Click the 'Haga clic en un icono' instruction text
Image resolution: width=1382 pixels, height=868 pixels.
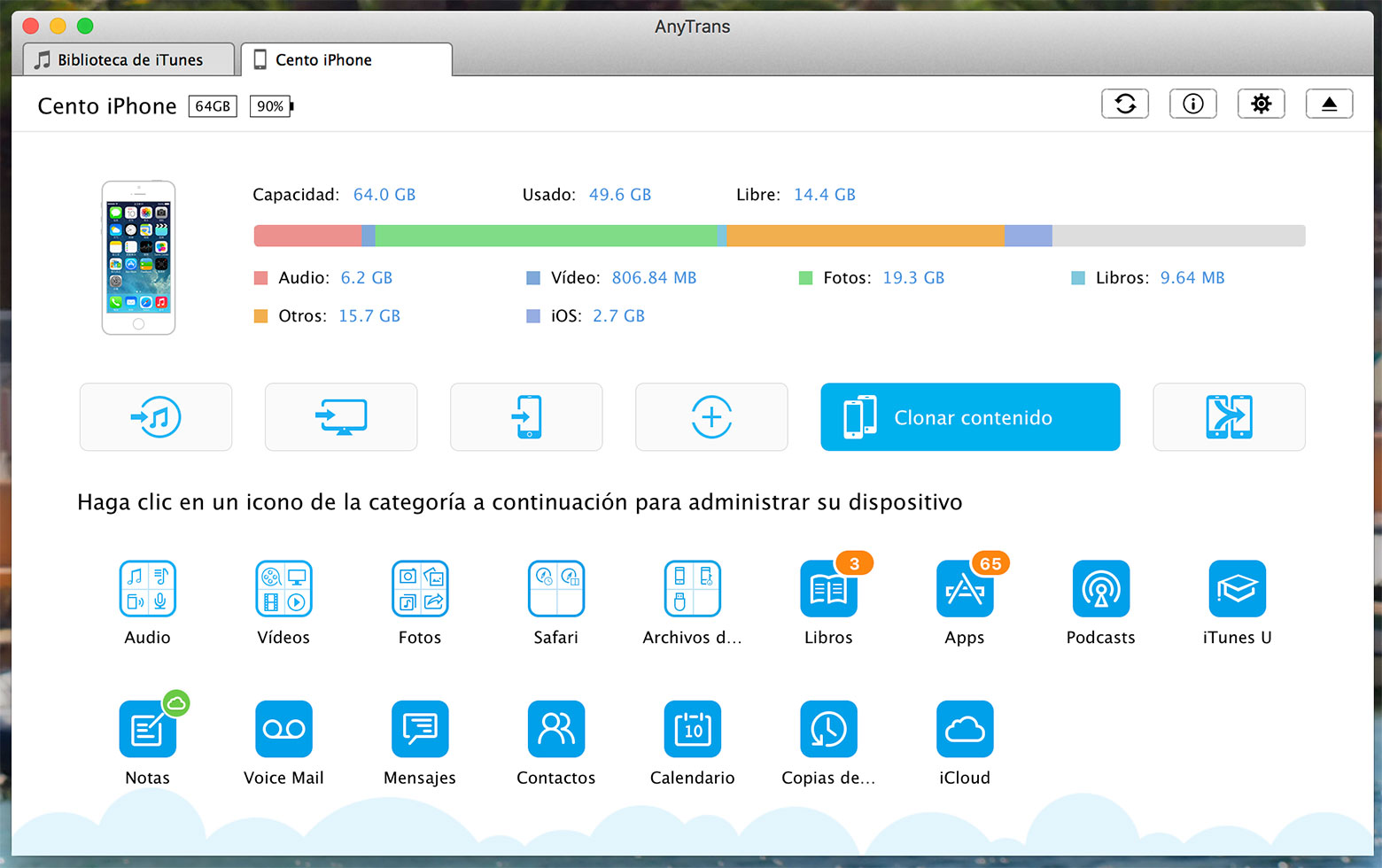[520, 503]
